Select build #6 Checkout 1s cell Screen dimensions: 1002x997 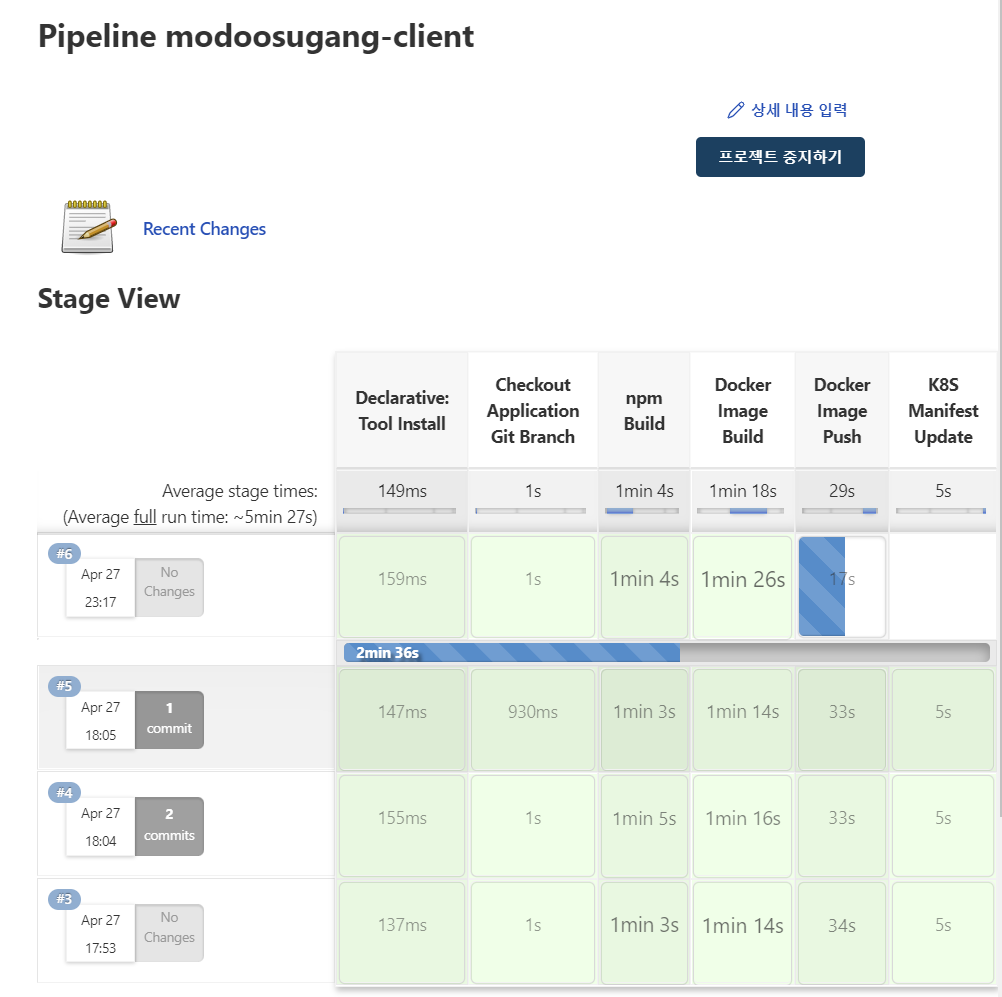click(533, 586)
